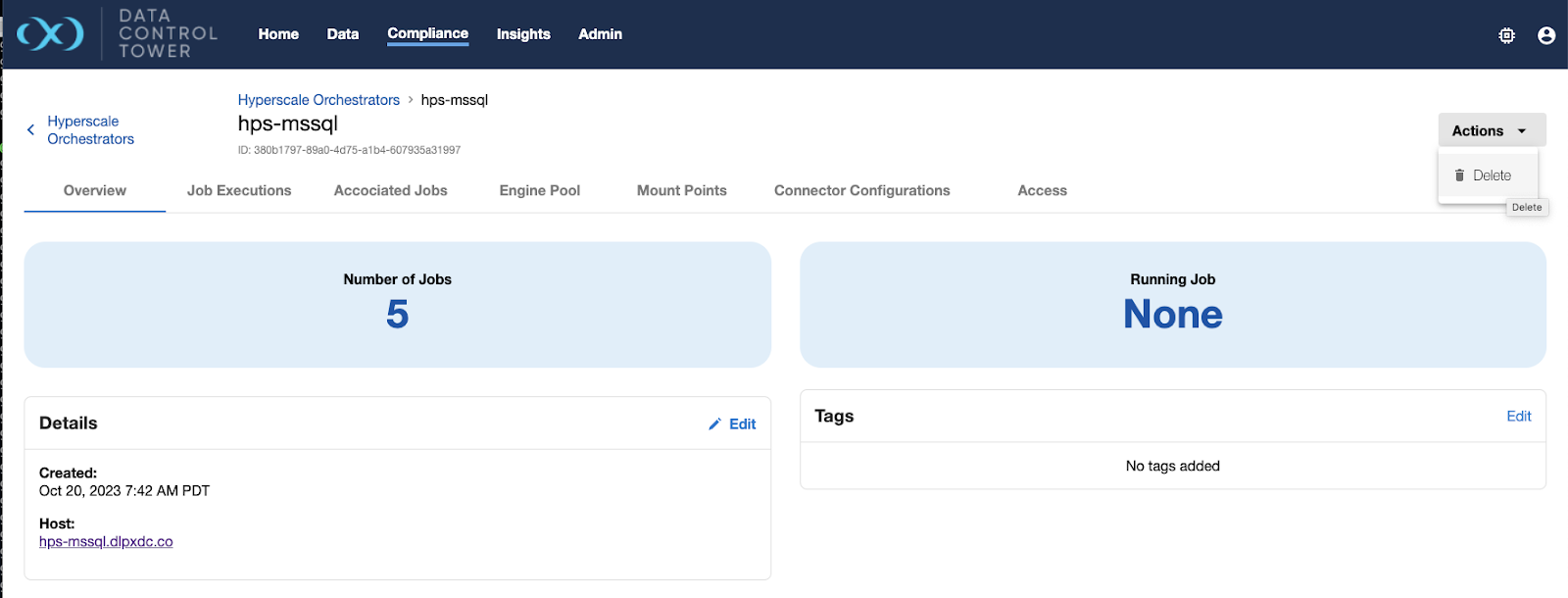Open the user account profile icon

click(x=1546, y=35)
